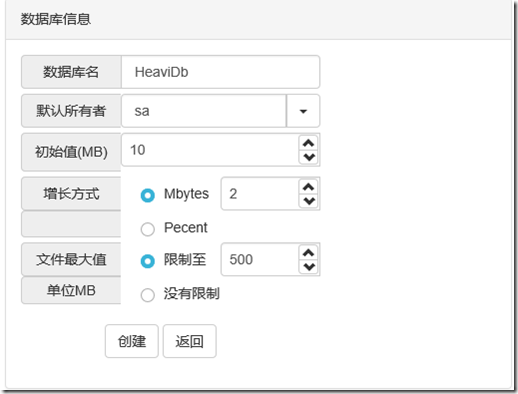Focus the max size field showing 500
This screenshot has width=518, height=394.
(x=260, y=259)
